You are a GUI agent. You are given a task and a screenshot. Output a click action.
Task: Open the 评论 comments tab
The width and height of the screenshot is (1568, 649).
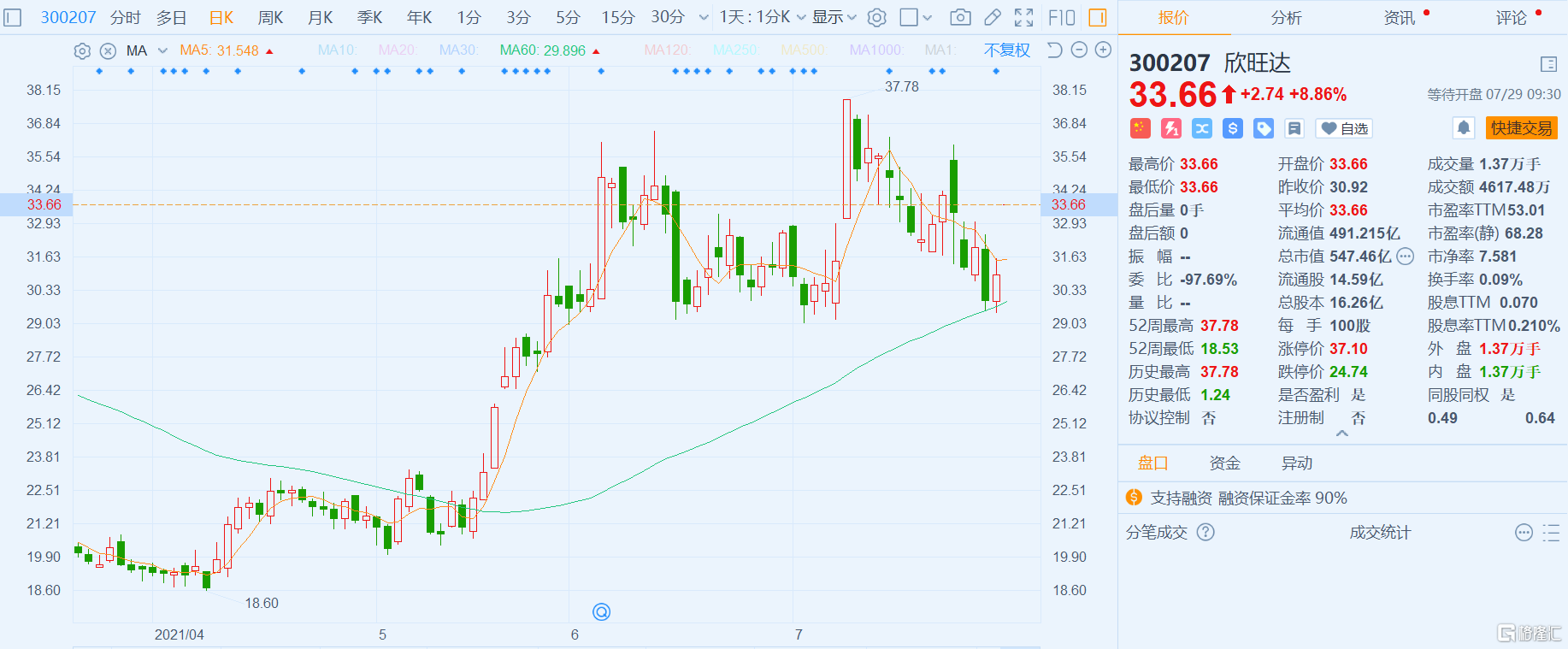coord(1512,17)
